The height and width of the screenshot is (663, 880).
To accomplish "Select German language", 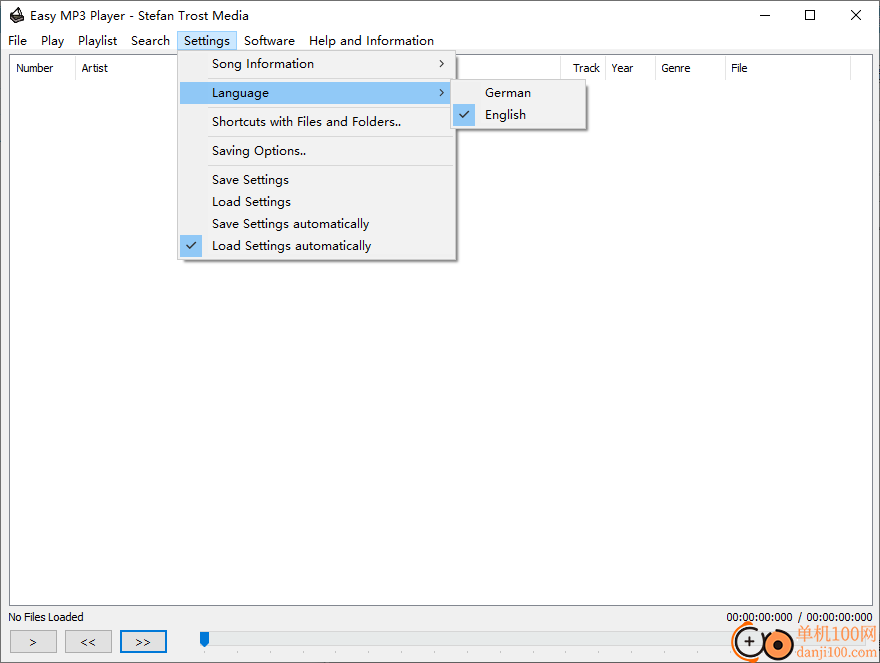I will (x=519, y=93).
